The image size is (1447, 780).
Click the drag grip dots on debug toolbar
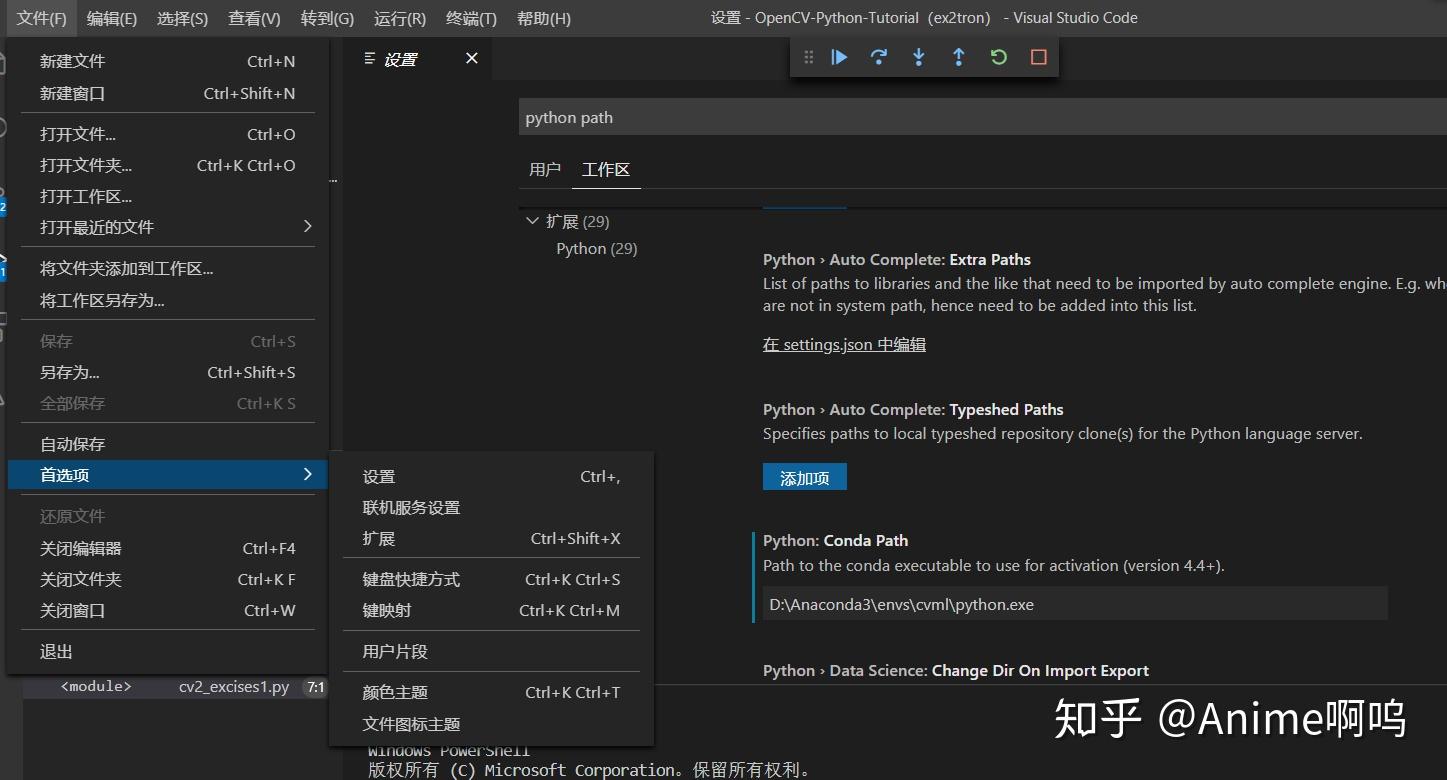pyautogui.click(x=808, y=57)
